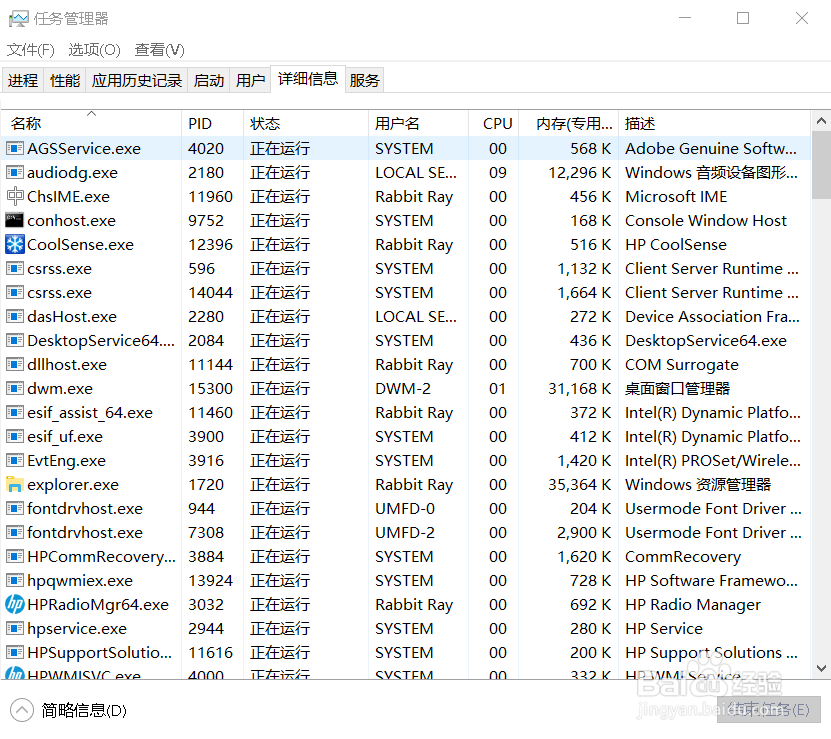Viewport: 831px width, 739px height.
Task: Click the AGSService.exe process icon
Action: coord(14,148)
